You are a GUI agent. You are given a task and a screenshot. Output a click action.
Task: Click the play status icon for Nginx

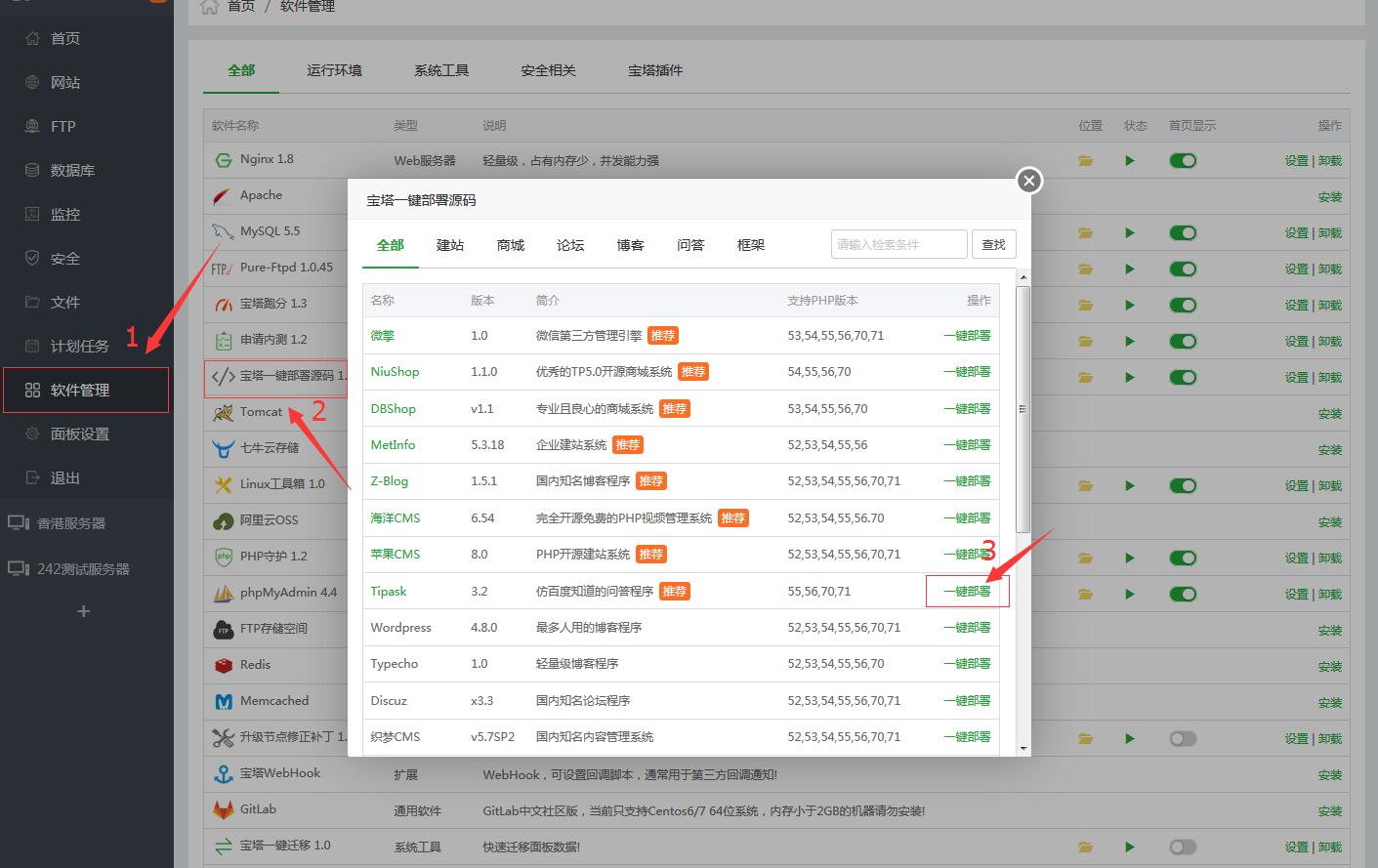tap(1130, 160)
